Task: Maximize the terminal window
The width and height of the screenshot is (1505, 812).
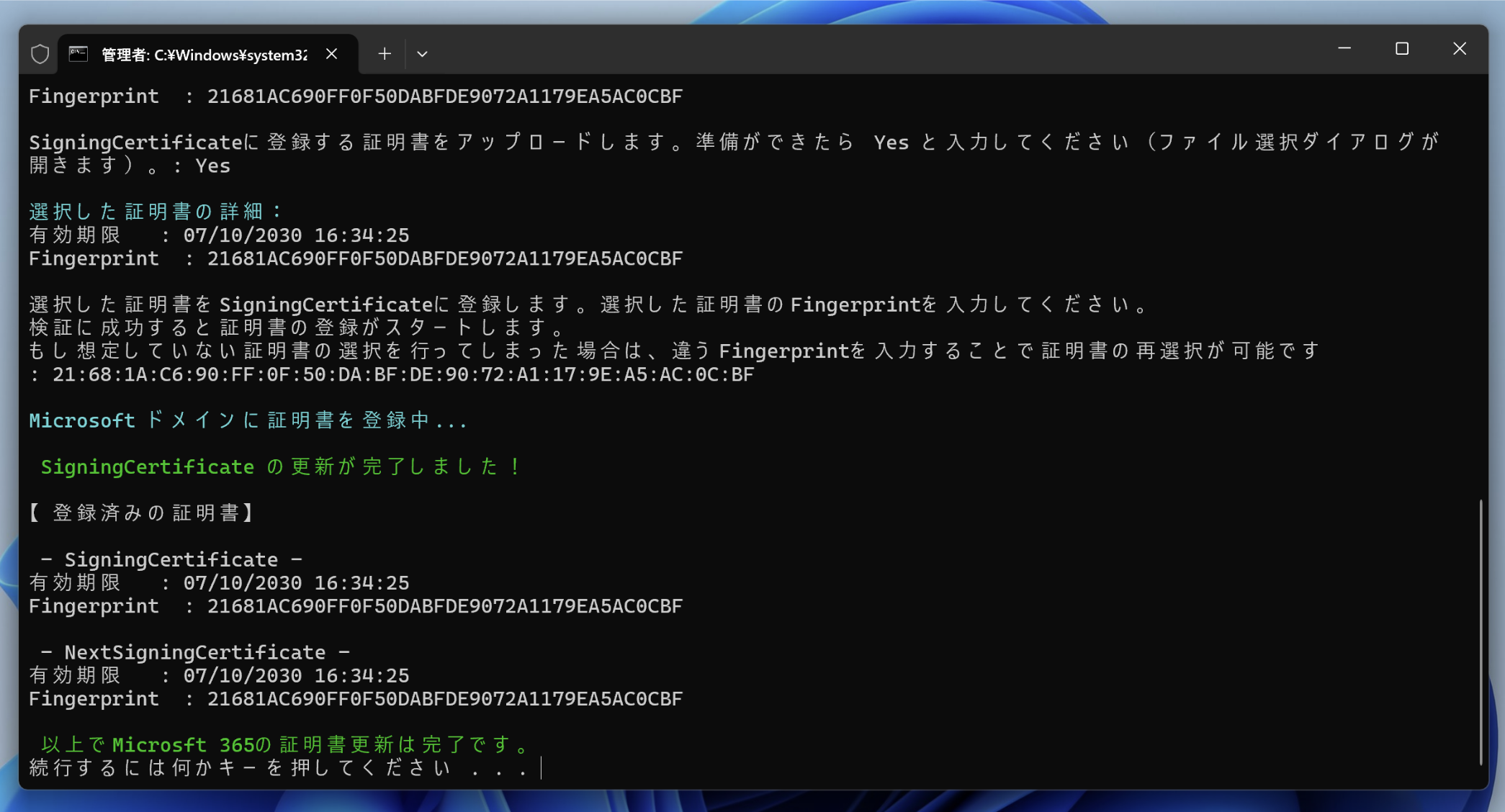Action: coord(1402,48)
